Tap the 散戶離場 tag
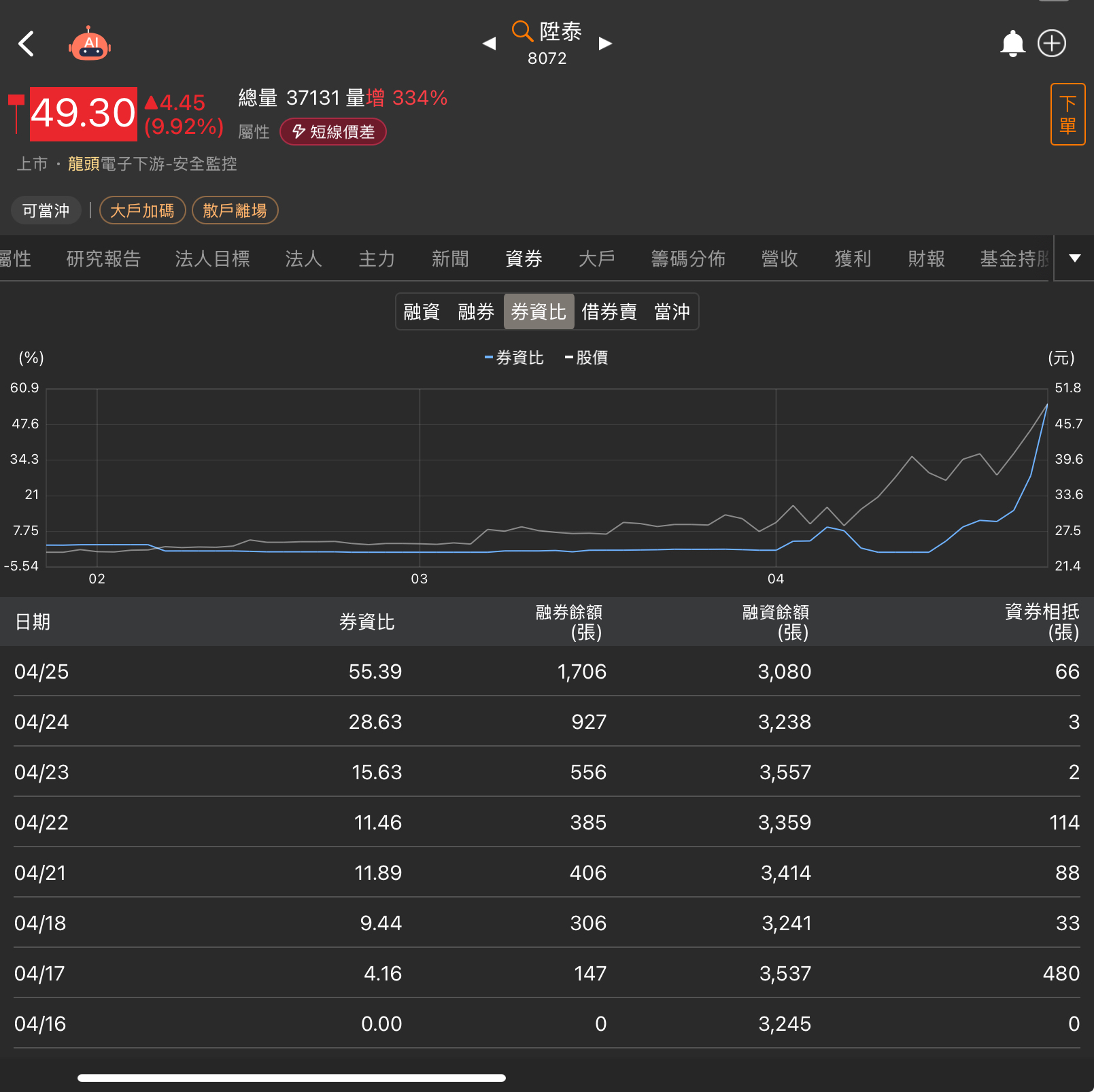 pos(235,211)
